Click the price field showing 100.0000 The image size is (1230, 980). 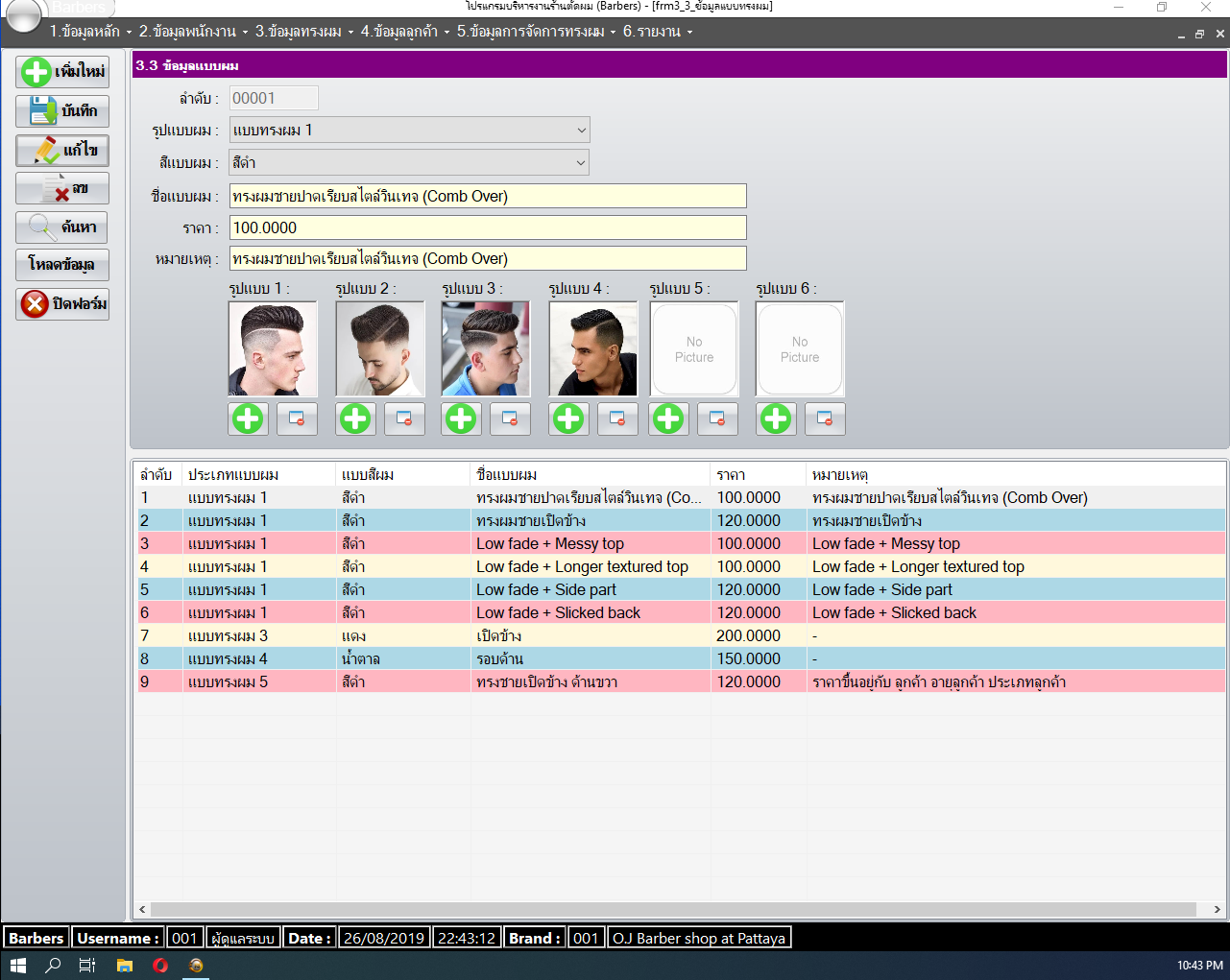[487, 228]
